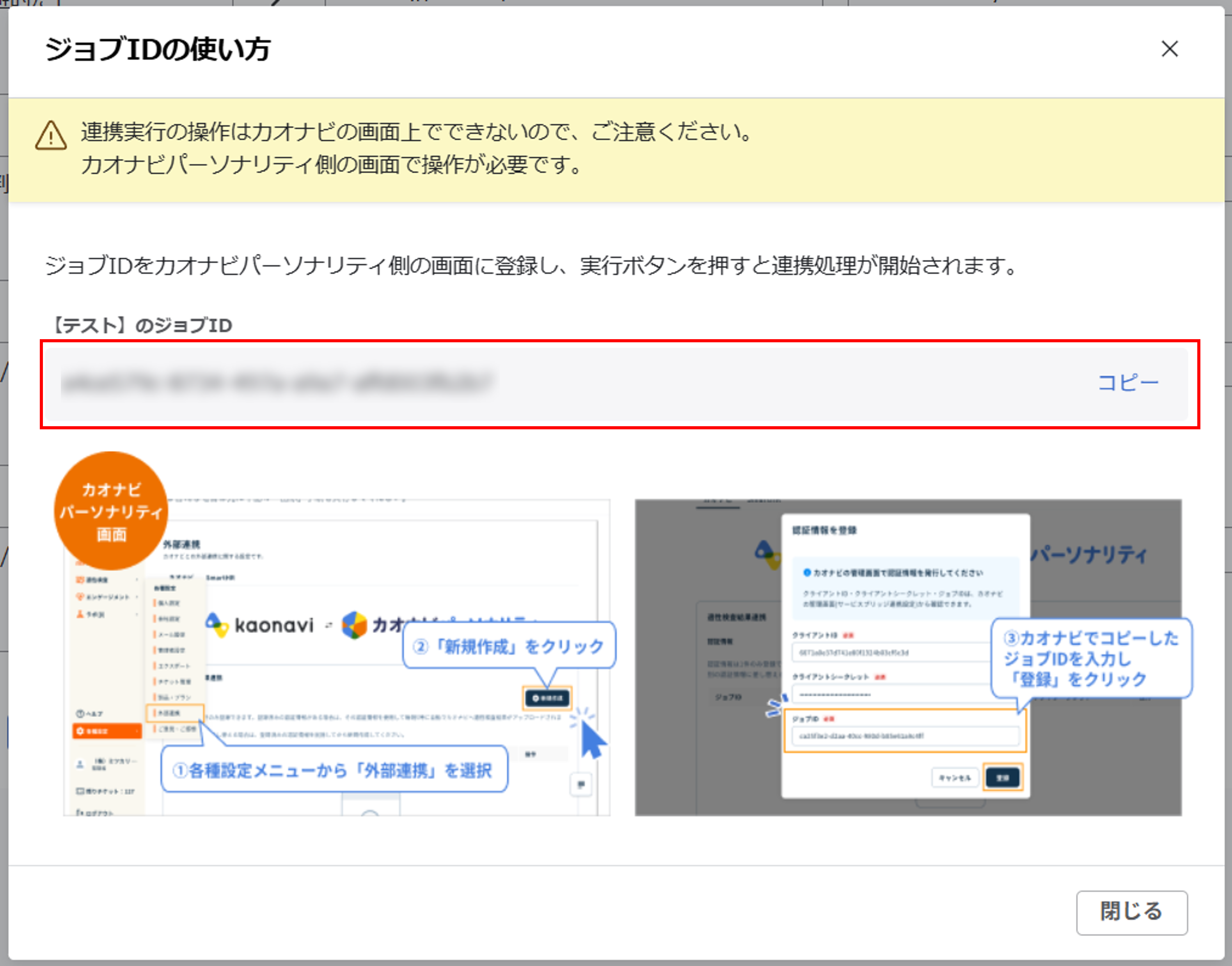Open the right guide image showing 認証情報を登録
Viewport: 1232px width, 966px height.
point(908,656)
